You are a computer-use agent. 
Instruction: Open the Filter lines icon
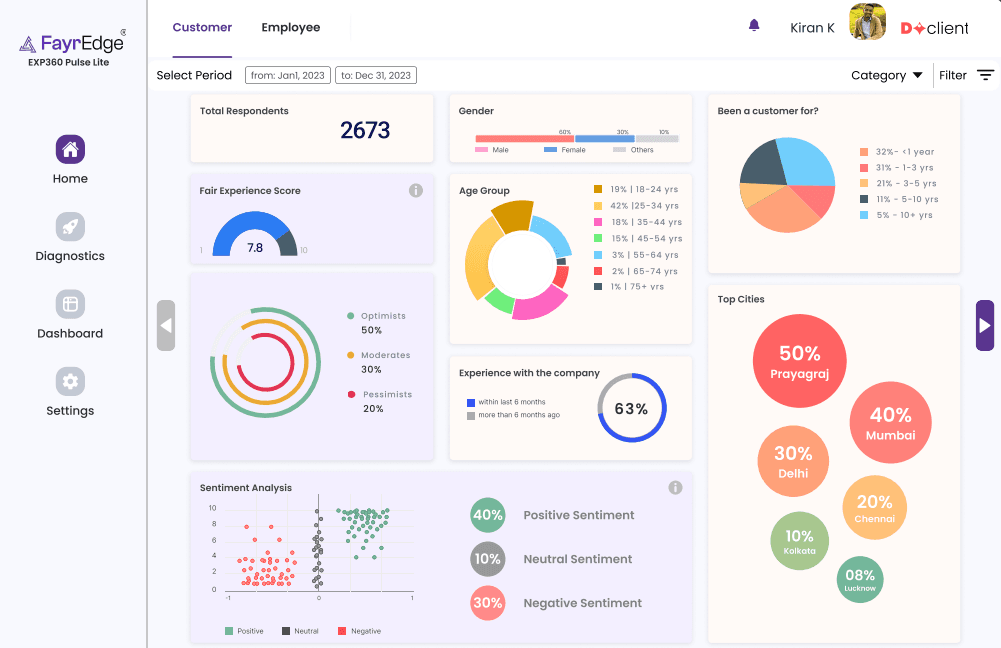click(985, 75)
